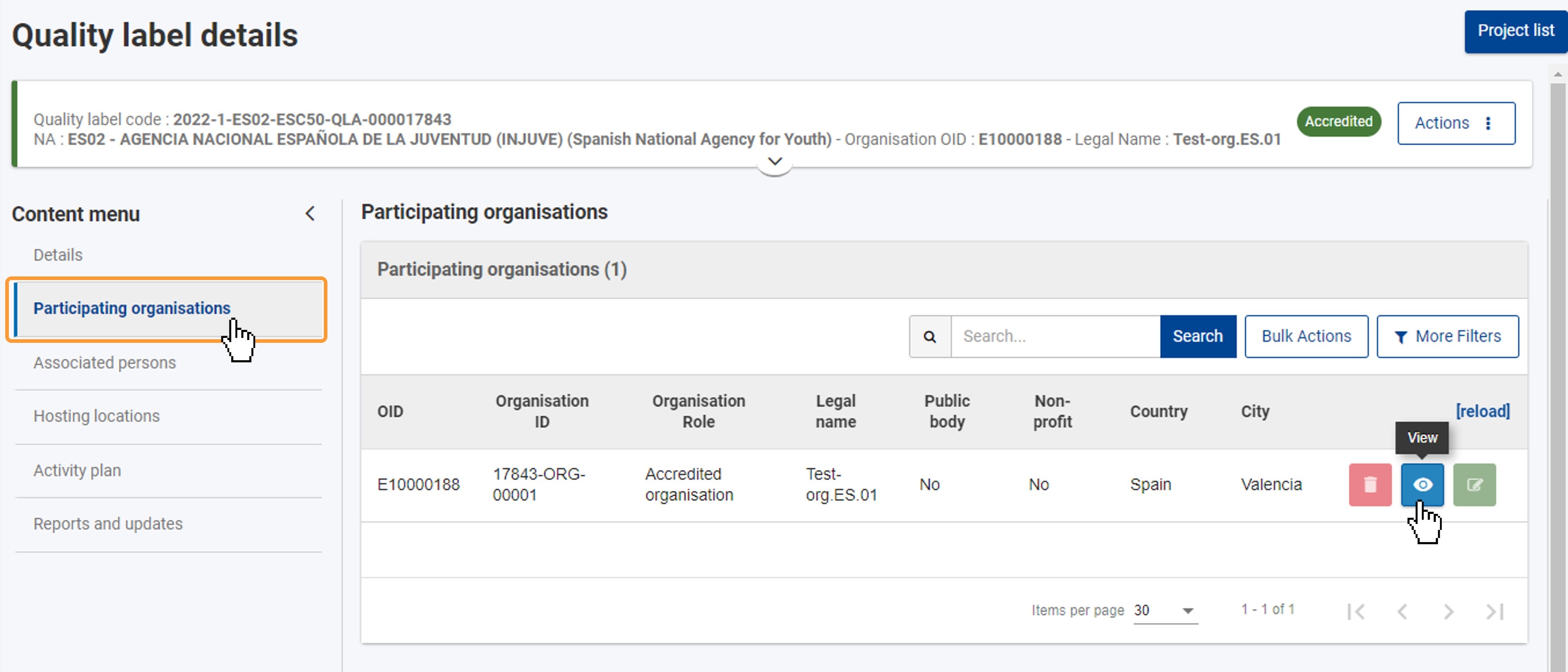The width and height of the screenshot is (1568, 672).
Task: Expand the quality label header details chevron
Action: 774,163
